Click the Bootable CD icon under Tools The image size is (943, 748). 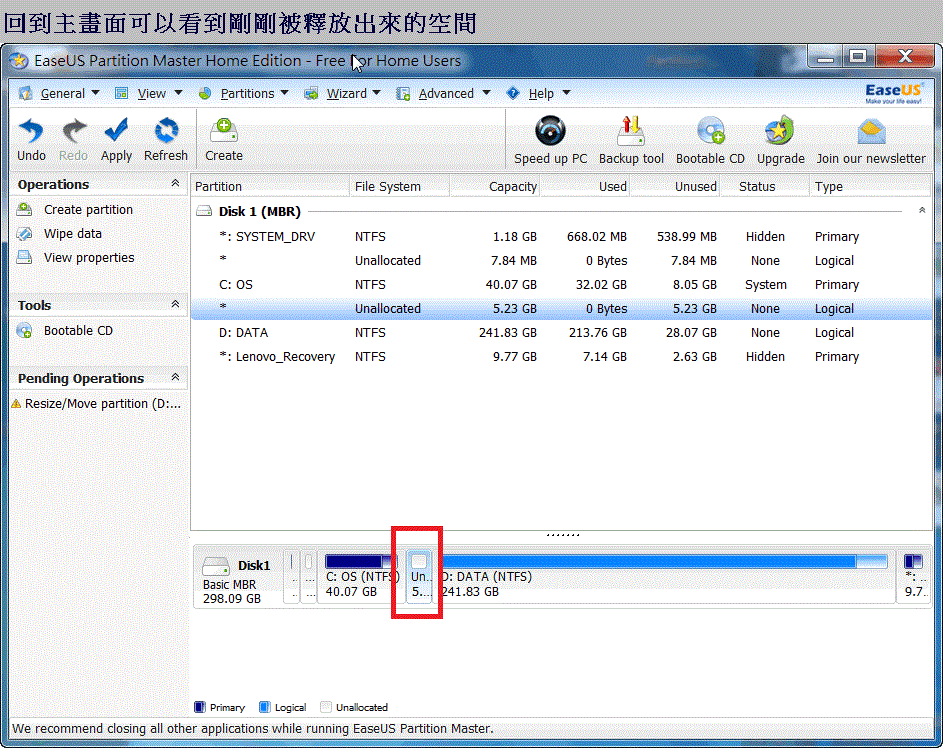25,331
